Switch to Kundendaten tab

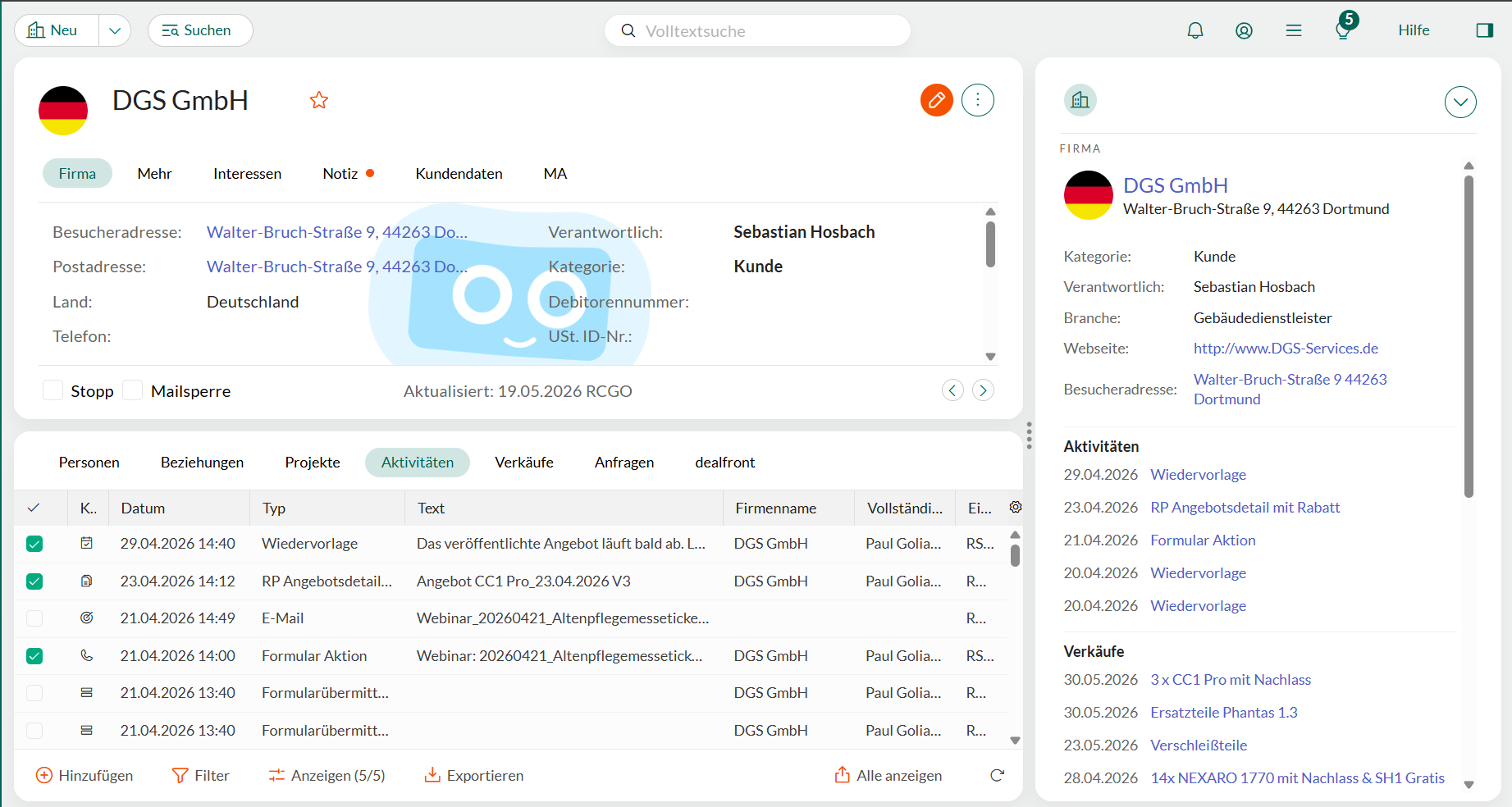(x=459, y=173)
